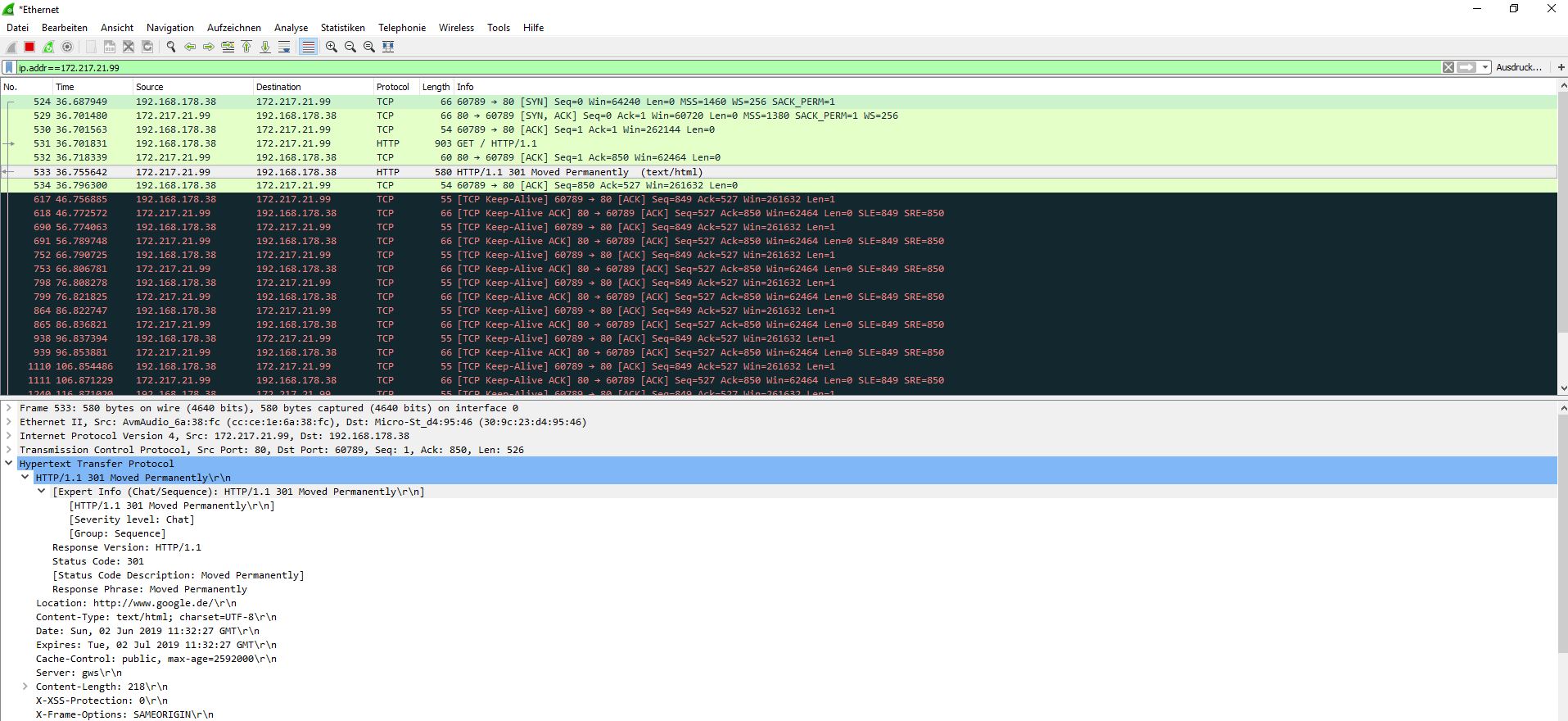Expand the Content-Length: 218 field
Screen dimensions: 1568x721
click(25, 687)
